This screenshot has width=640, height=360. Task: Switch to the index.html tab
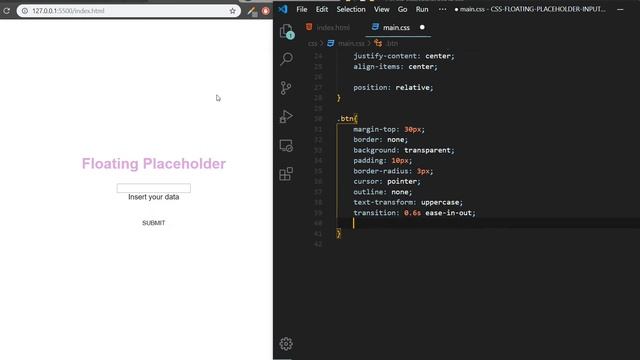(328, 27)
